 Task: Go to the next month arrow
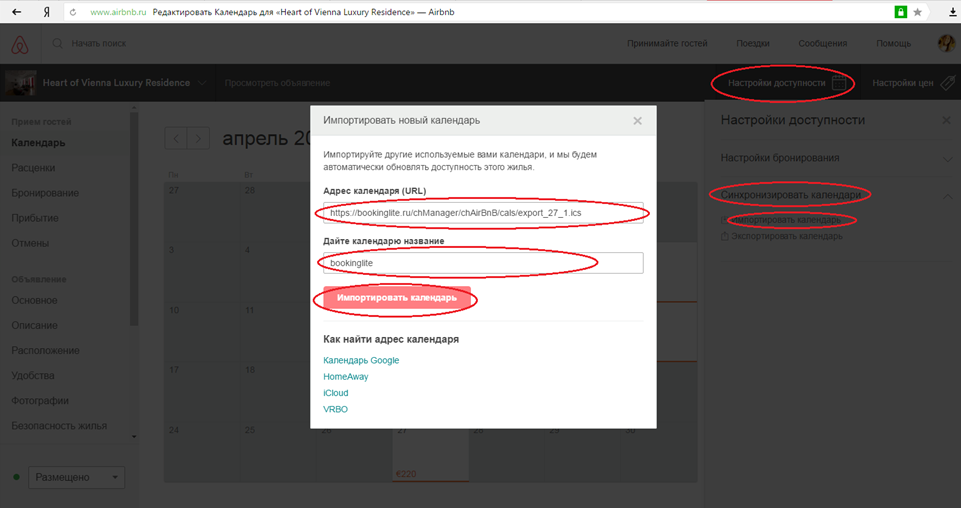tap(198, 138)
